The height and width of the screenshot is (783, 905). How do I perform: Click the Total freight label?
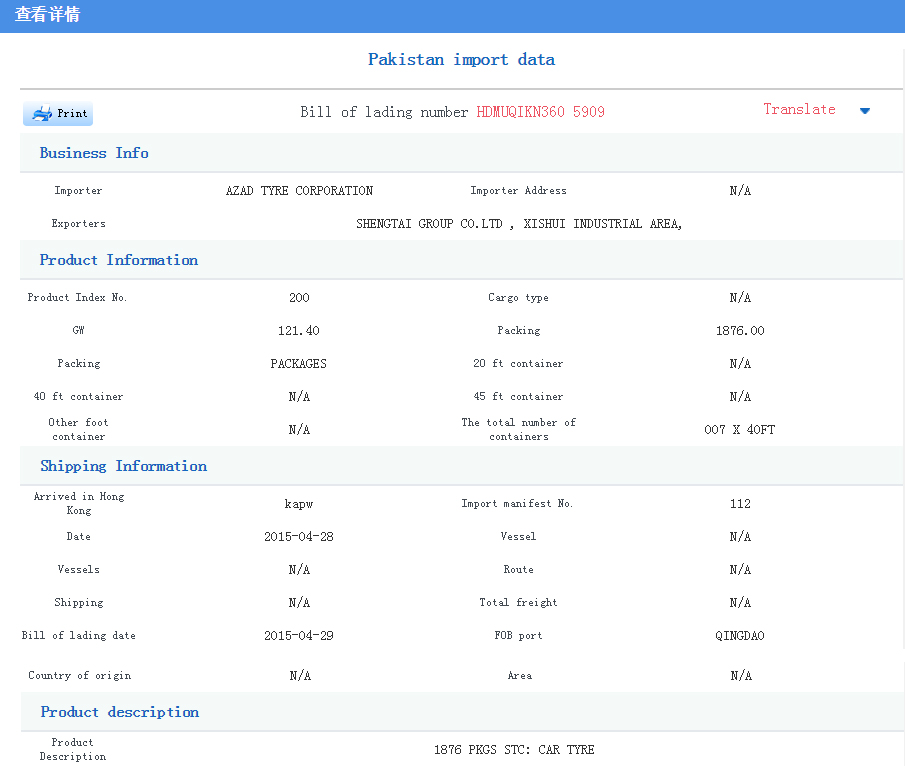tap(518, 602)
